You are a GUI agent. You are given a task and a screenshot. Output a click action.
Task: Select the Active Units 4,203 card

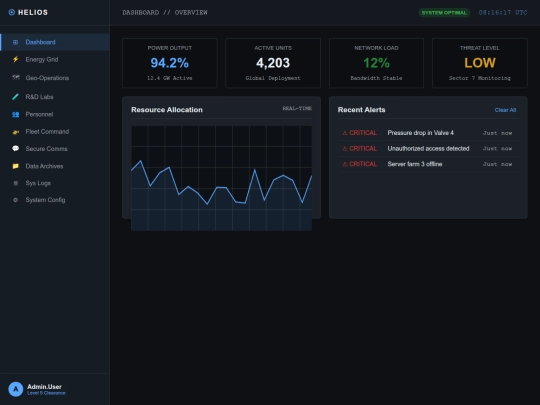[x=273, y=63]
